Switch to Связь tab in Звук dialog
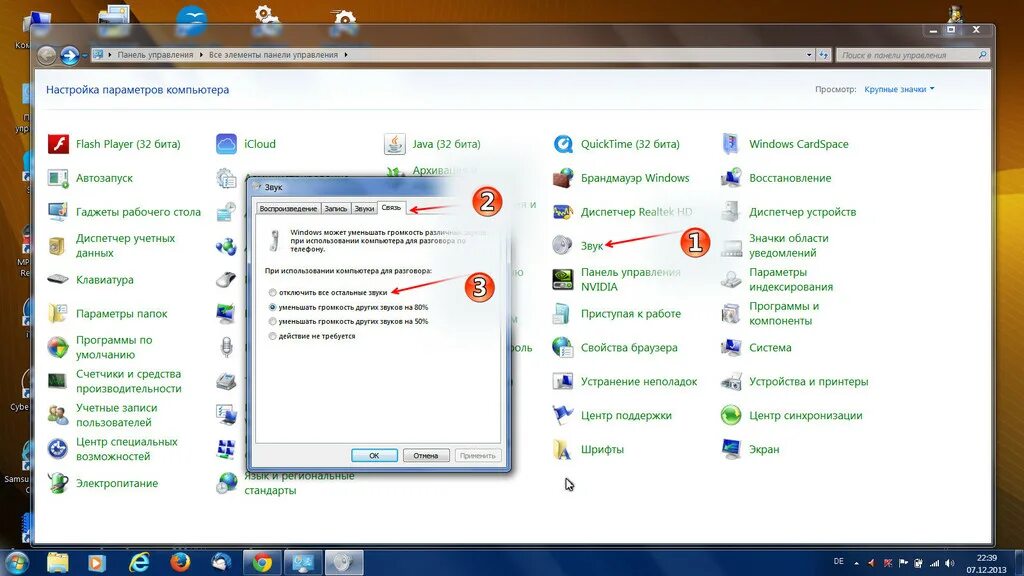The height and width of the screenshot is (576, 1024). pos(391,208)
